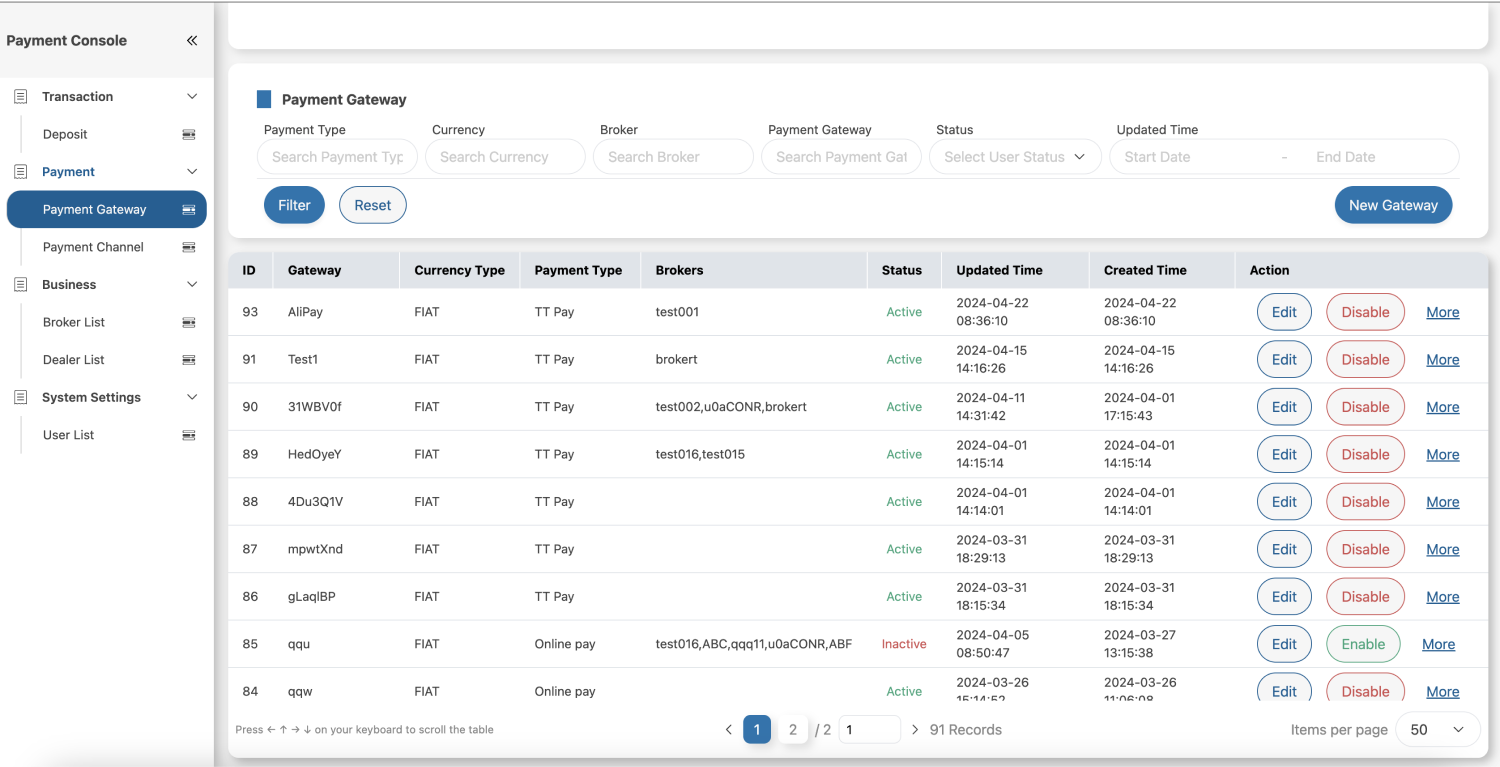Open the More link for Test1
1500x767 pixels.
1442,360
